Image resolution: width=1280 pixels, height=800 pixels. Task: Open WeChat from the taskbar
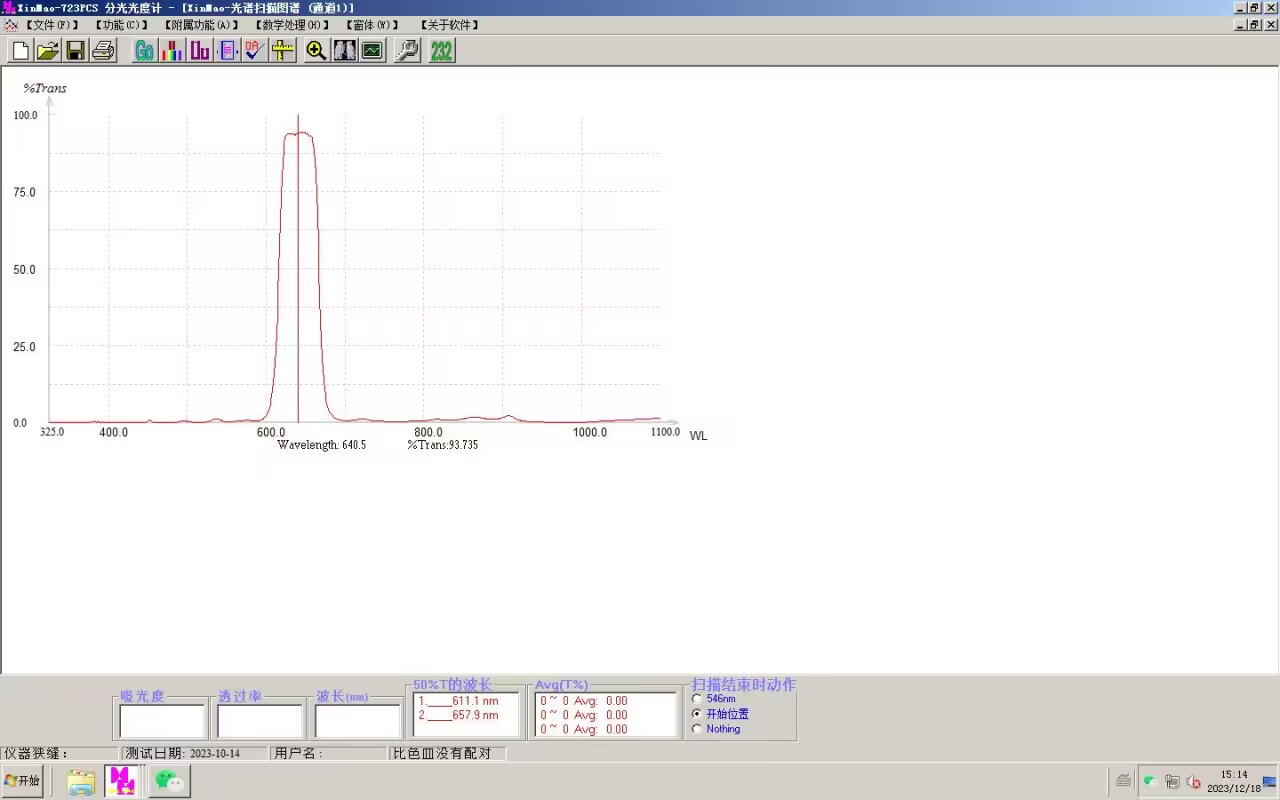pyautogui.click(x=168, y=781)
